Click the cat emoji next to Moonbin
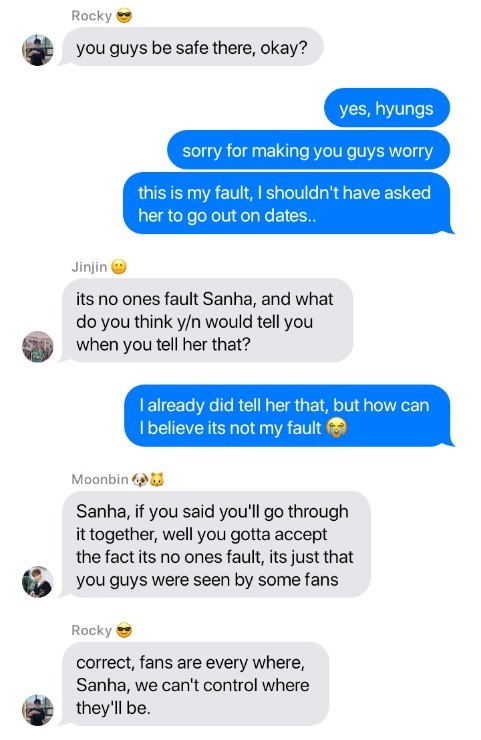The height and width of the screenshot is (740, 481). (157, 480)
